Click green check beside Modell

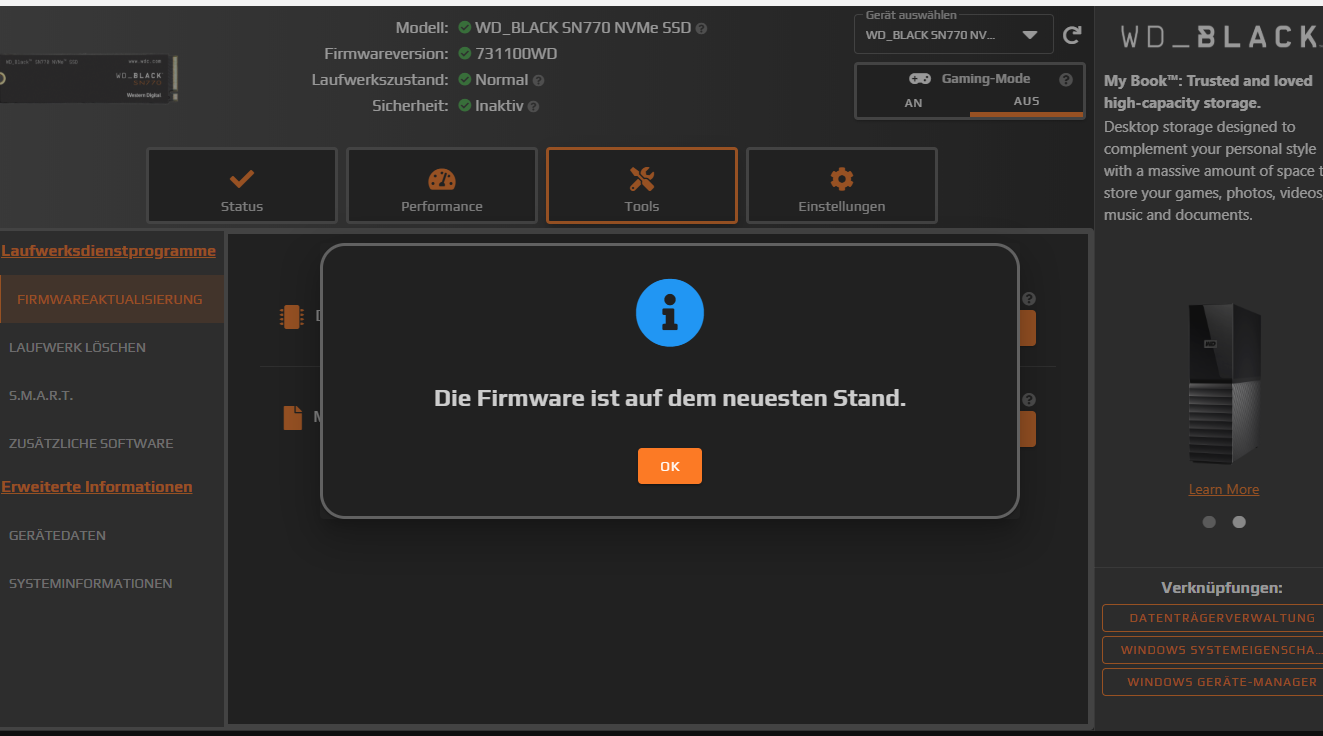(464, 27)
